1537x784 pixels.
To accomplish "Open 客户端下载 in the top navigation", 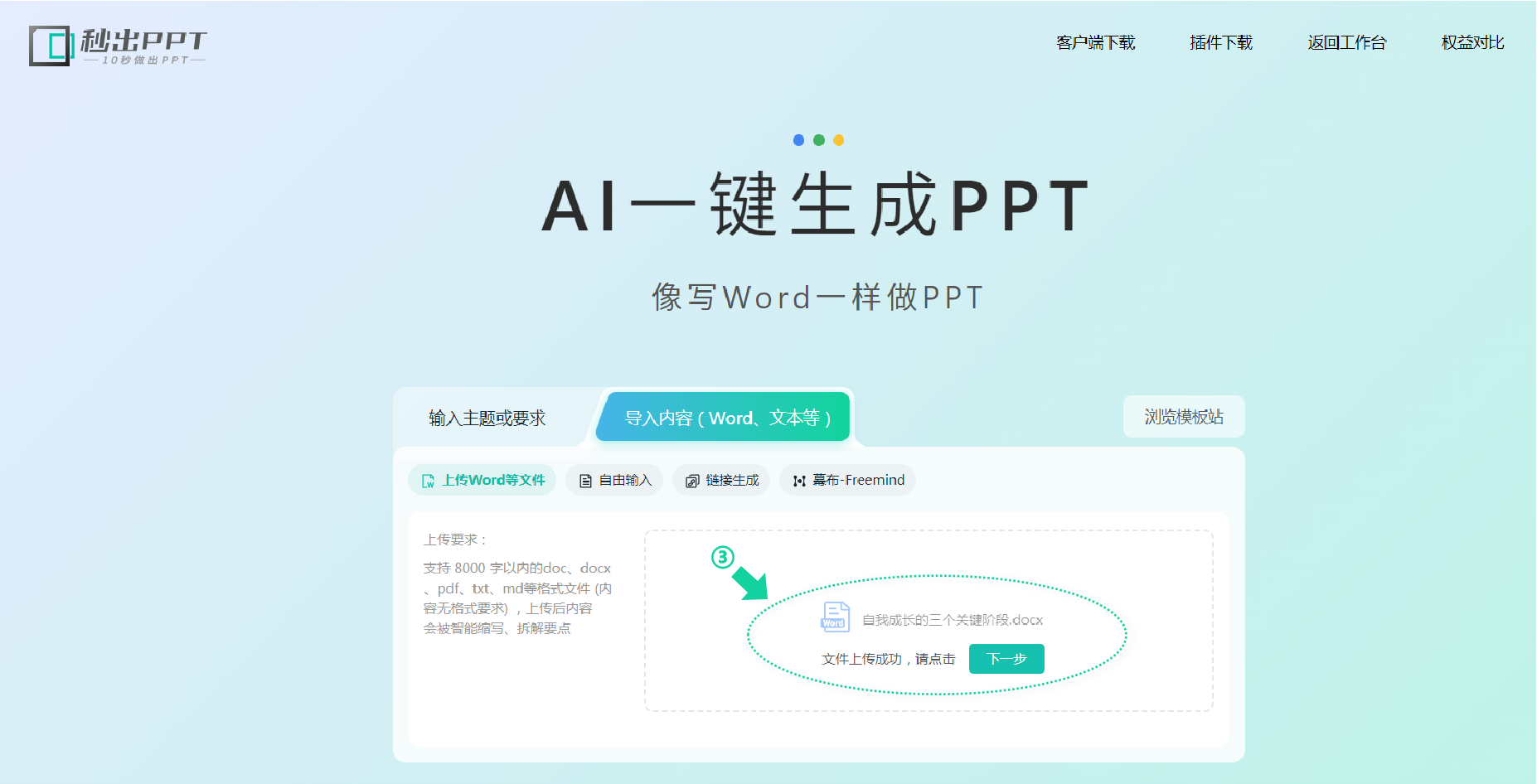I will pyautogui.click(x=1095, y=42).
